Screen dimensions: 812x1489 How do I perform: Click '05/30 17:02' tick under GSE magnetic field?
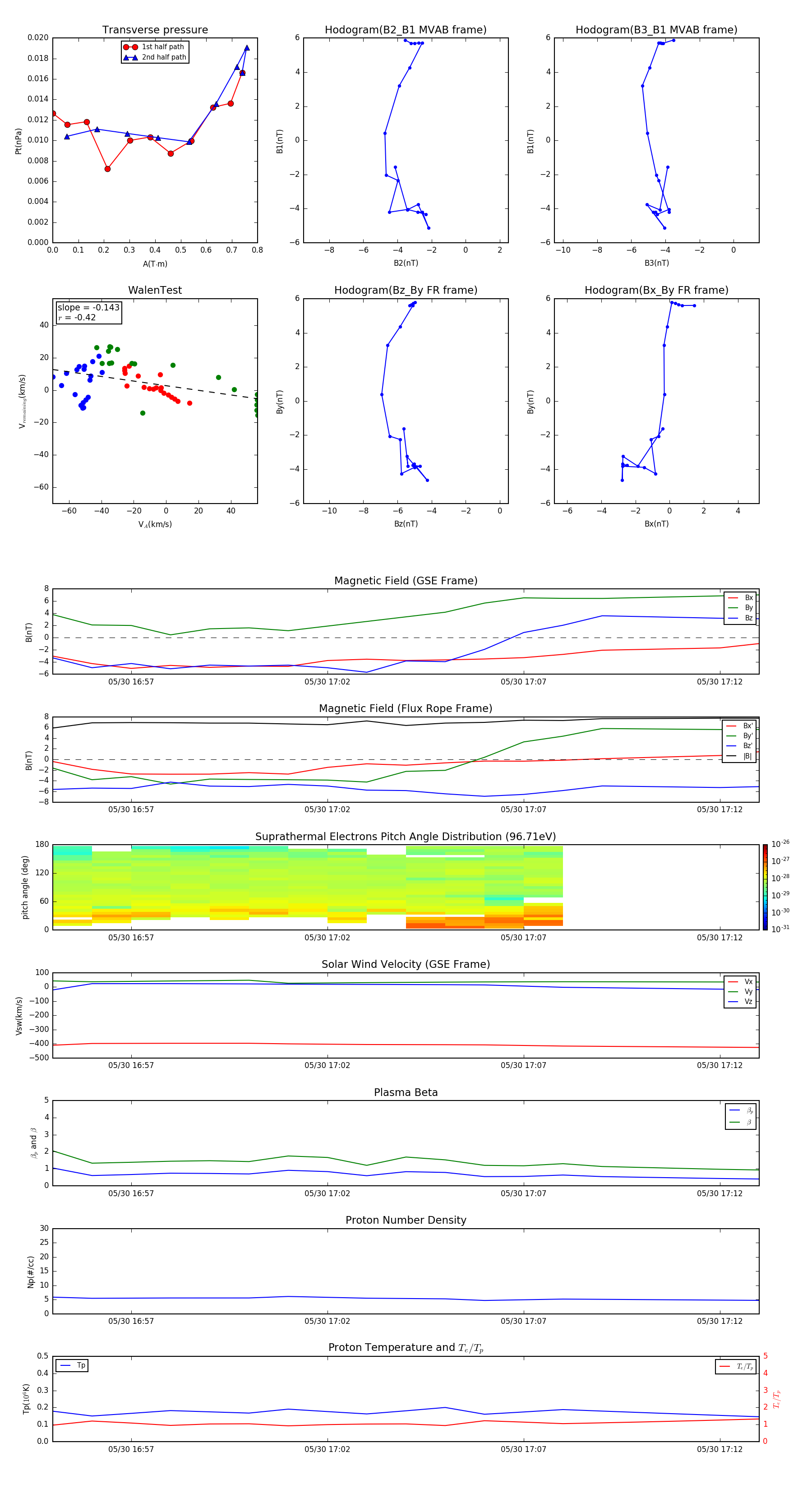(327, 682)
